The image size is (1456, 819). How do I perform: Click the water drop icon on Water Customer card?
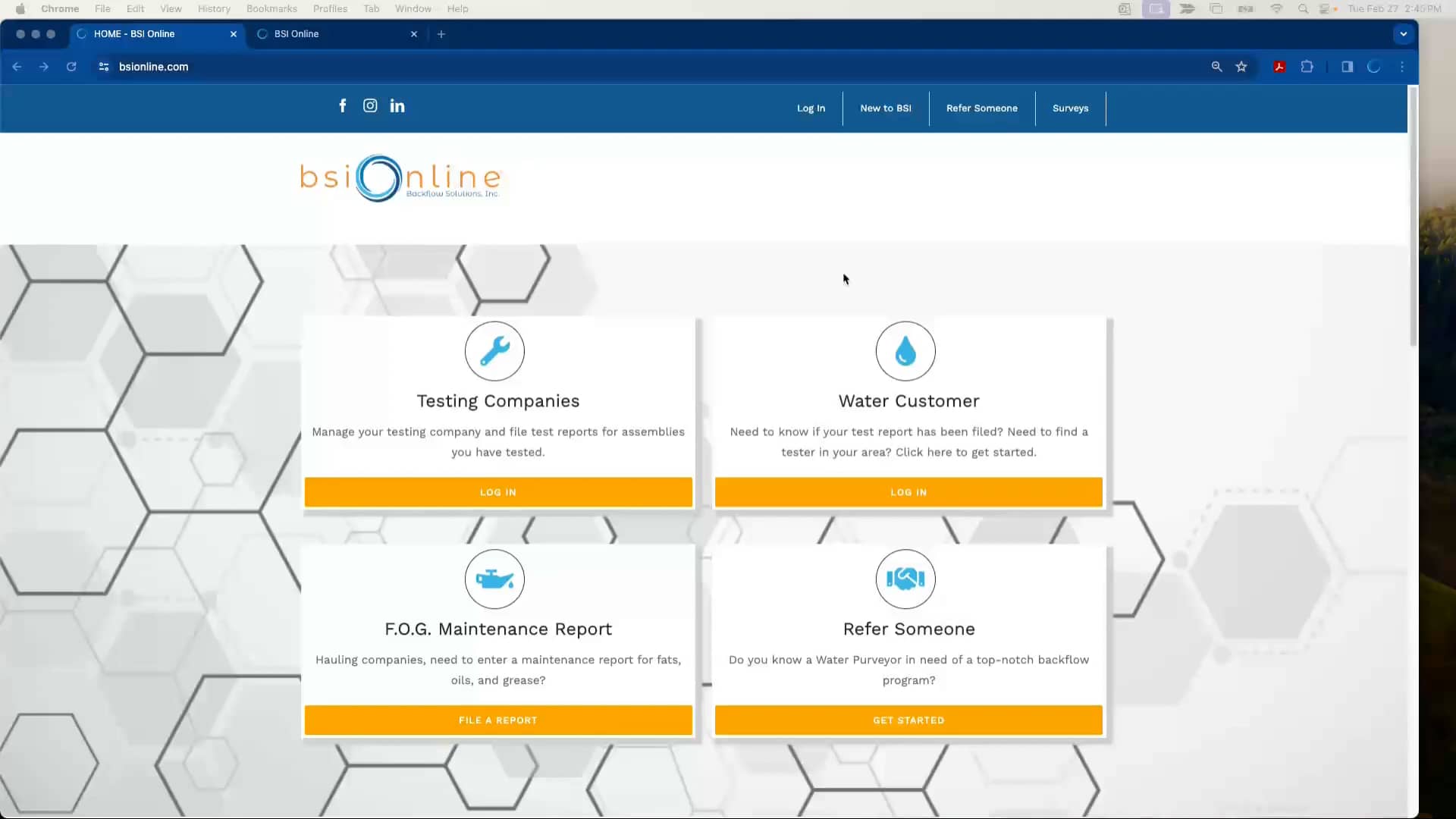click(x=905, y=351)
